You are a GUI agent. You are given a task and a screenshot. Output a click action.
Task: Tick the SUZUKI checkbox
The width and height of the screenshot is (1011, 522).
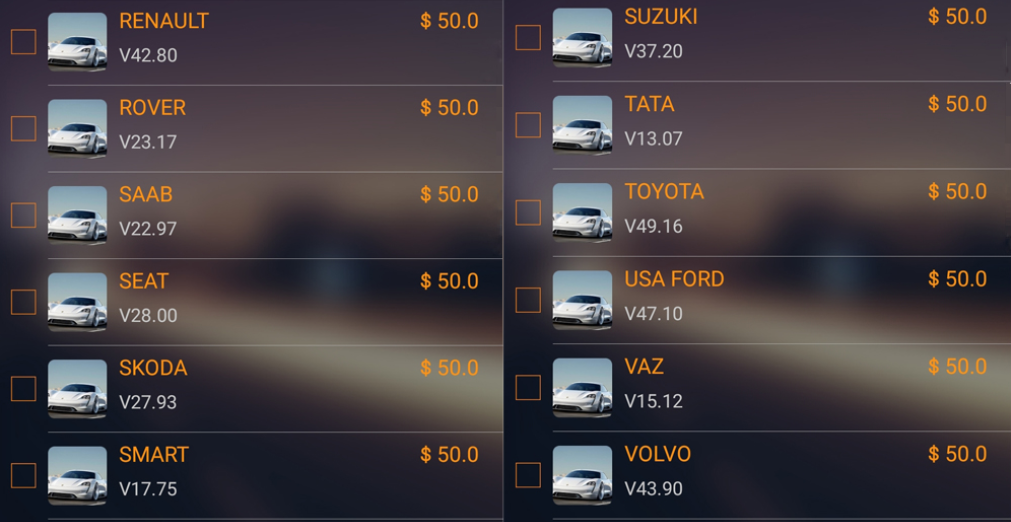click(527, 37)
